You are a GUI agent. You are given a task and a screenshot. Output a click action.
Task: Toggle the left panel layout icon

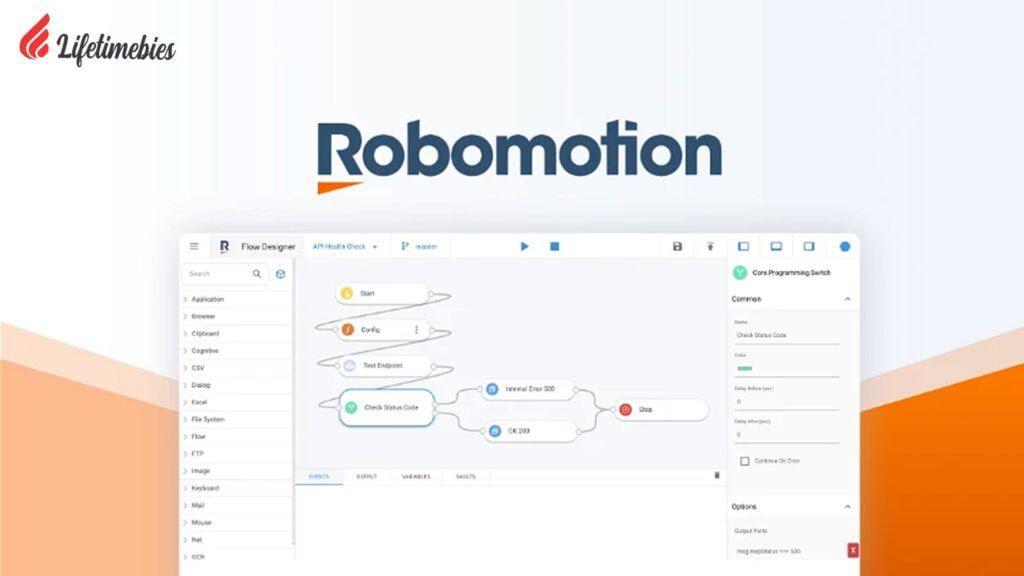coord(743,246)
